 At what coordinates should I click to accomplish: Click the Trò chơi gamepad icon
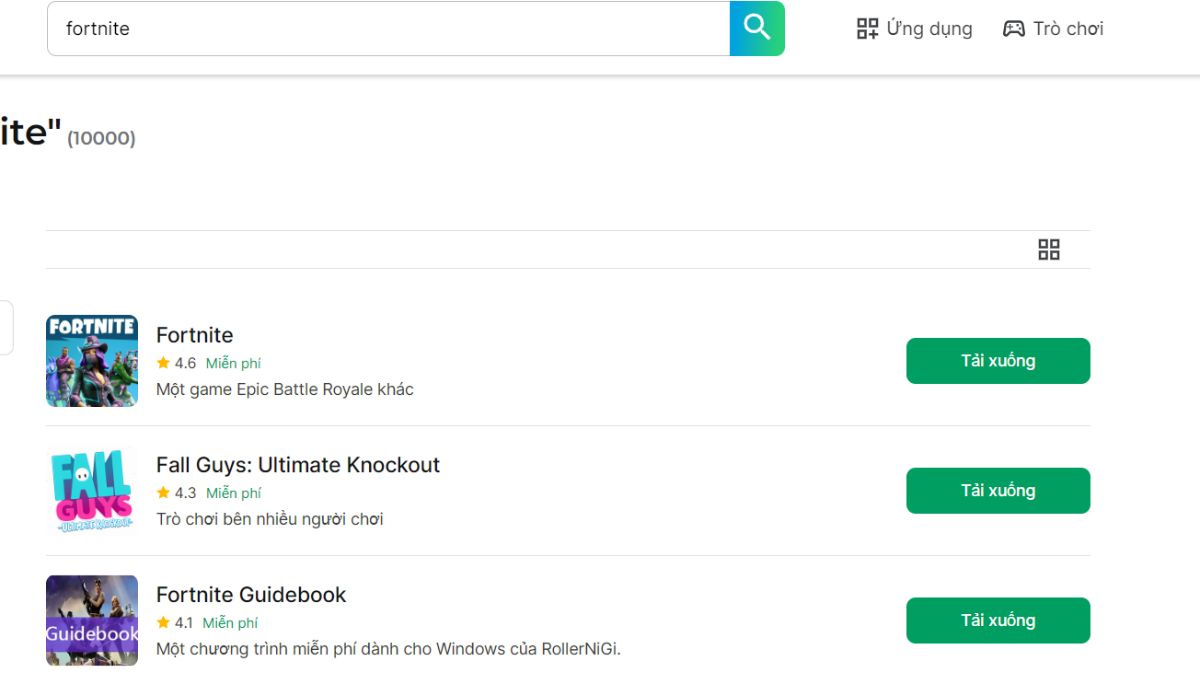[1013, 28]
